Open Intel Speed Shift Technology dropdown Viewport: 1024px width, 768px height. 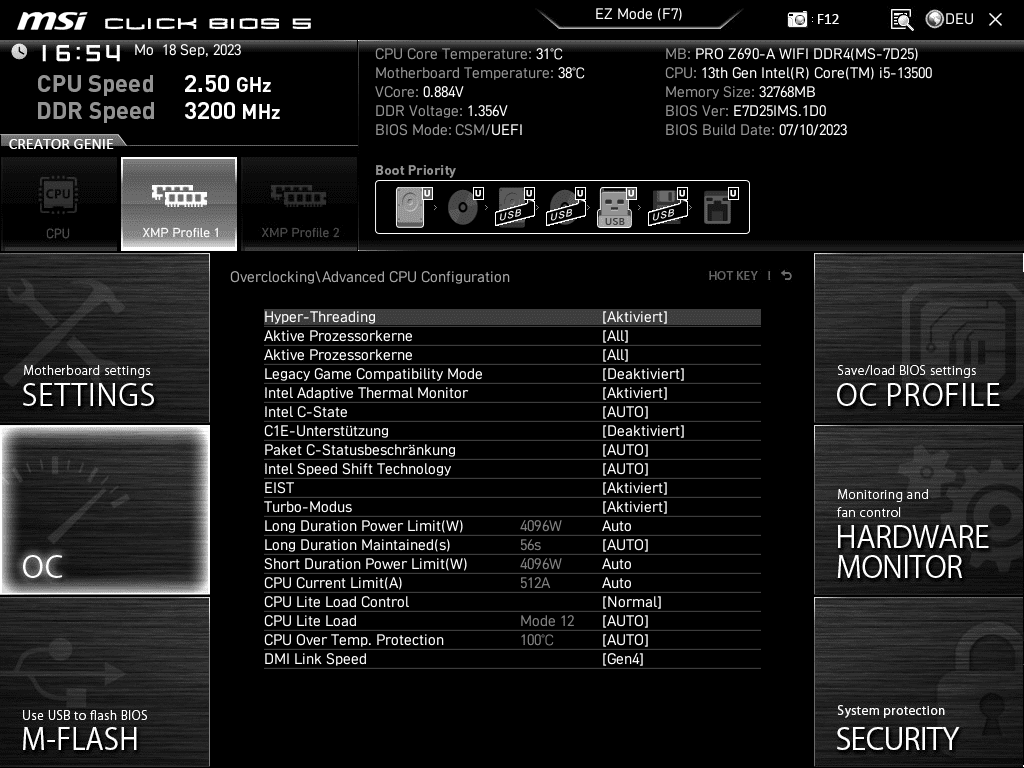coord(512,468)
